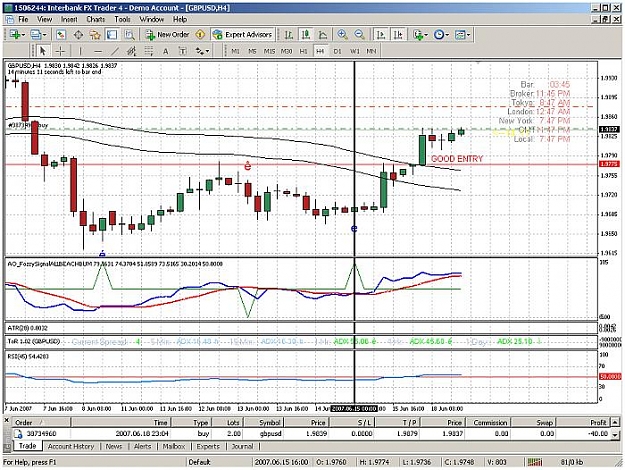
Task: Toggle the Chart Shift button
Action: point(398,35)
